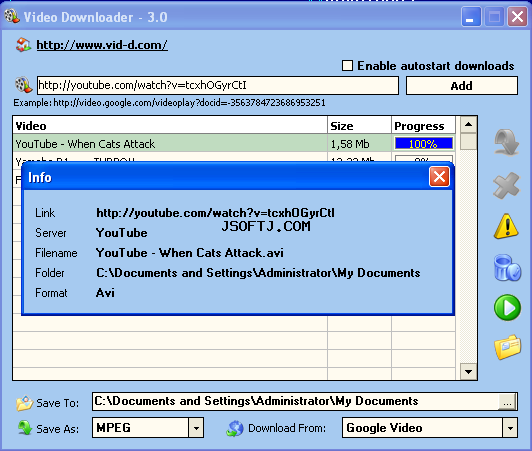Click the list scrollbar up arrow
532x451 pixels.
469,125
